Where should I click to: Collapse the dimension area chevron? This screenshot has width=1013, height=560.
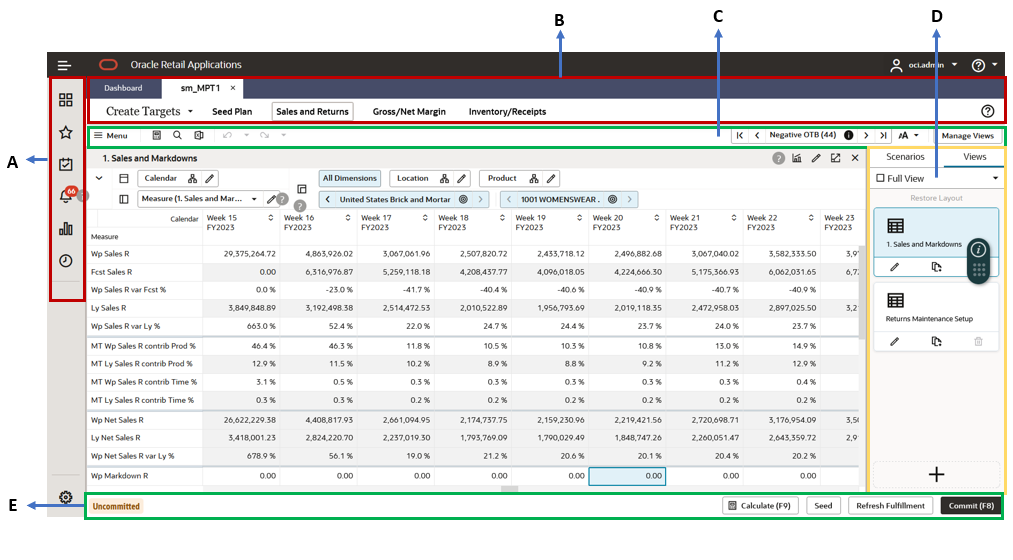(x=99, y=178)
